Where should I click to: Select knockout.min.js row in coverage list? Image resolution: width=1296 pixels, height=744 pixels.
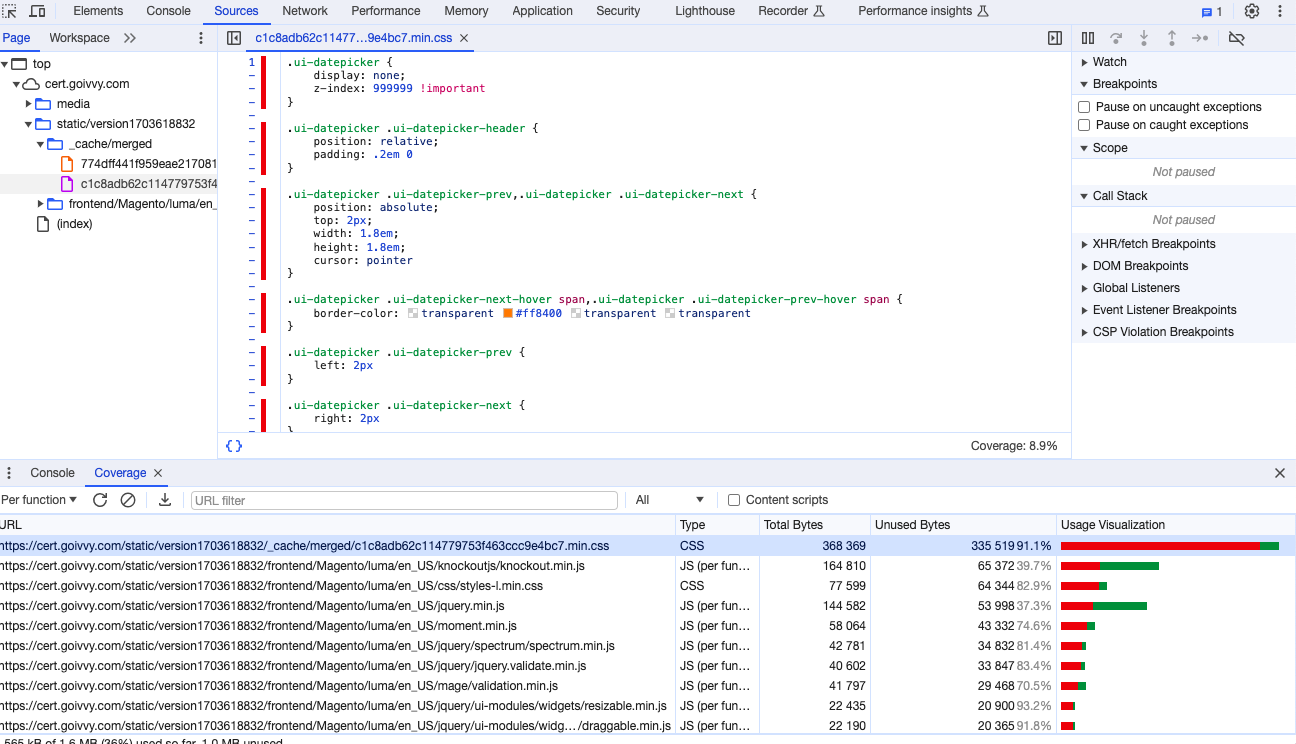pos(300,566)
